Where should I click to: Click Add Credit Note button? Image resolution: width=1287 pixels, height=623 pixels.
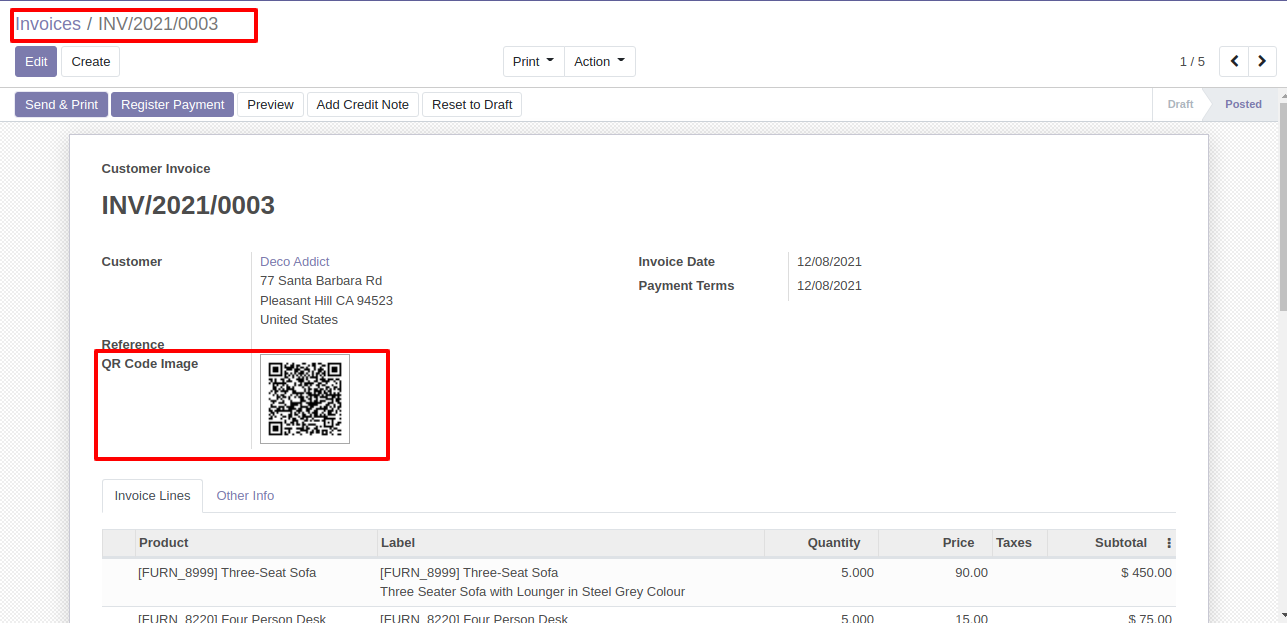point(362,105)
